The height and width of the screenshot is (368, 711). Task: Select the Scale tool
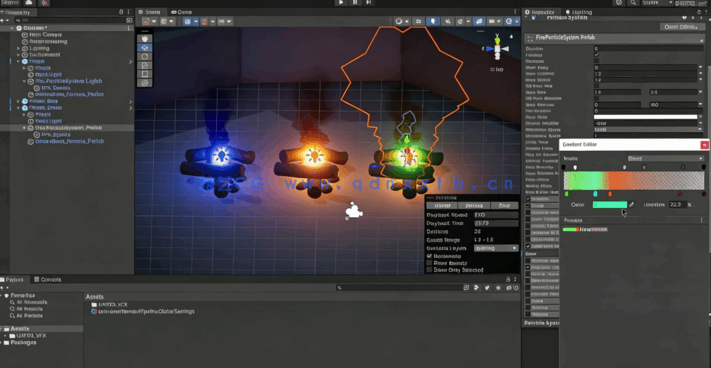coord(145,65)
